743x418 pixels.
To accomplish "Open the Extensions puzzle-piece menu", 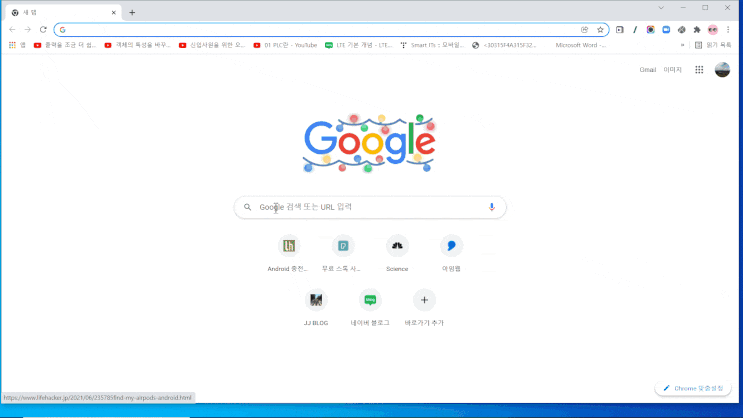I will pyautogui.click(x=697, y=29).
